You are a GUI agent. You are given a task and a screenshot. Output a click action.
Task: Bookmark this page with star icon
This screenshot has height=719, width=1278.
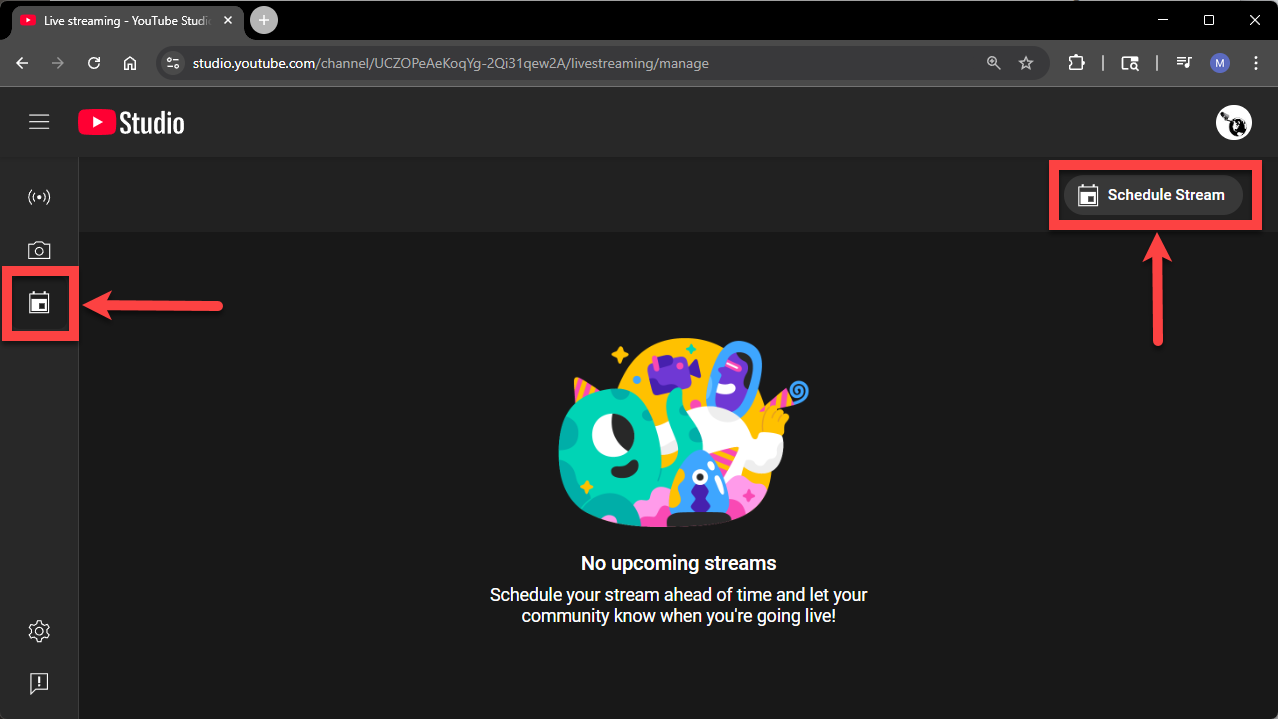coord(1026,63)
